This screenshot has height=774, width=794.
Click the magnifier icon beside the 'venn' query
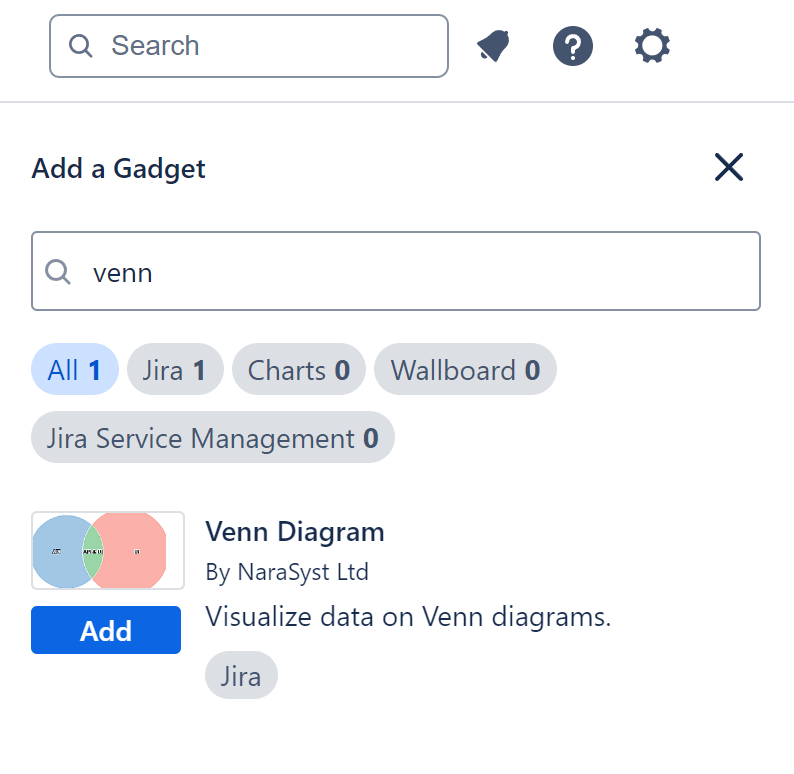pyautogui.click(x=59, y=272)
